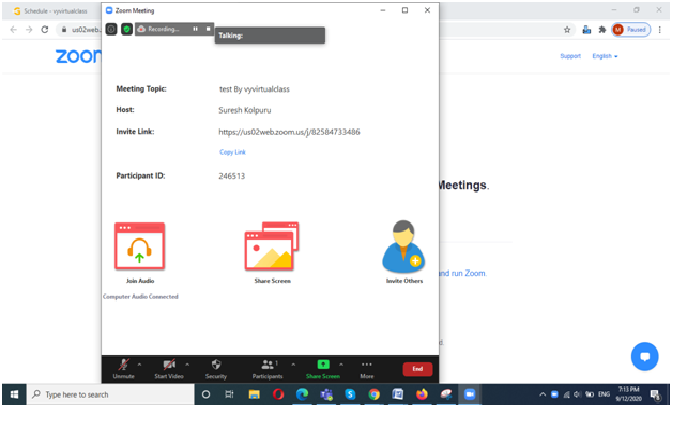Expand share options arrow beside Share Screen
This screenshot has height=426, width=675.
pyautogui.click(x=341, y=364)
